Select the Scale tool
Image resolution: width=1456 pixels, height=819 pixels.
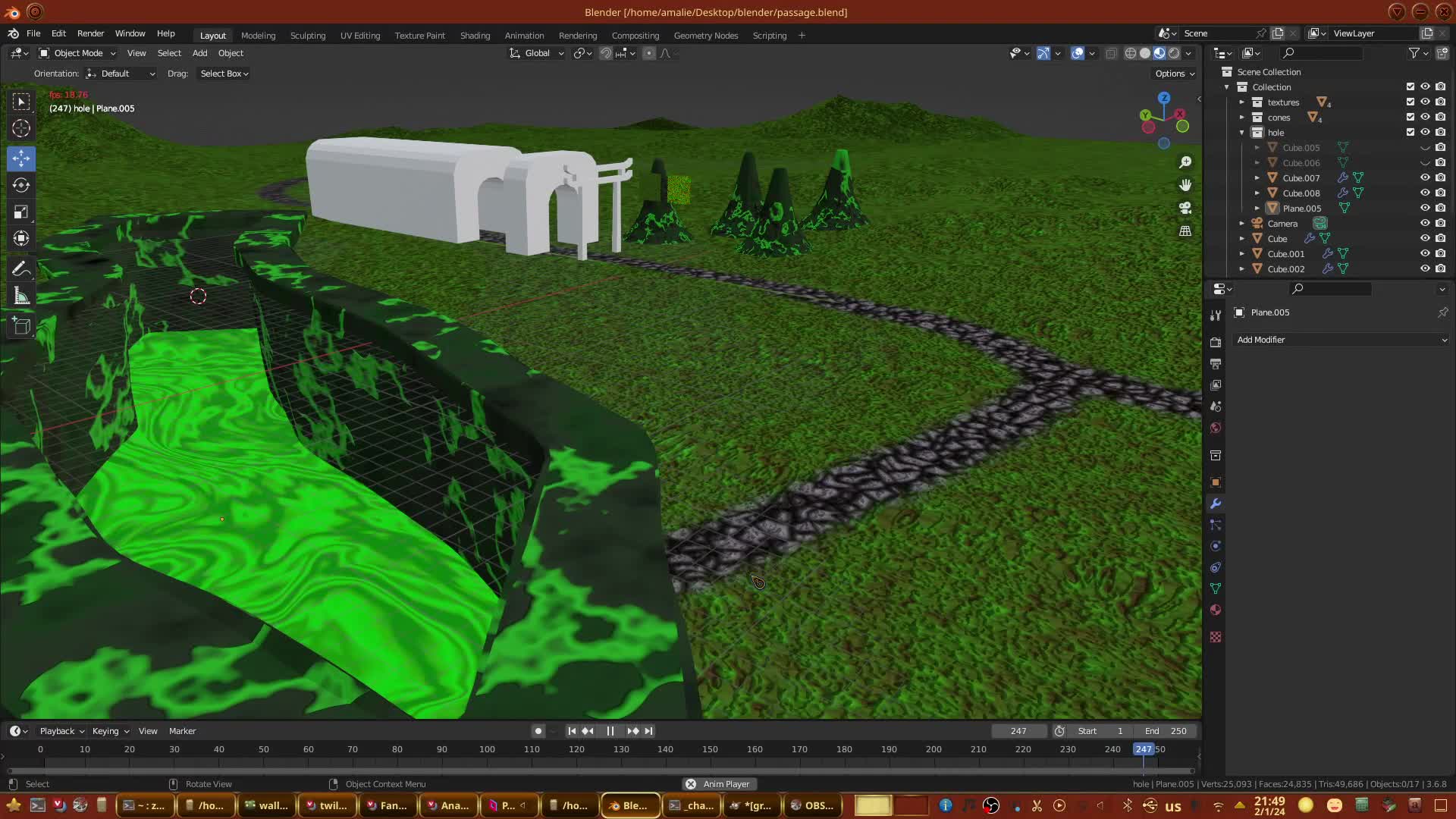(21, 212)
